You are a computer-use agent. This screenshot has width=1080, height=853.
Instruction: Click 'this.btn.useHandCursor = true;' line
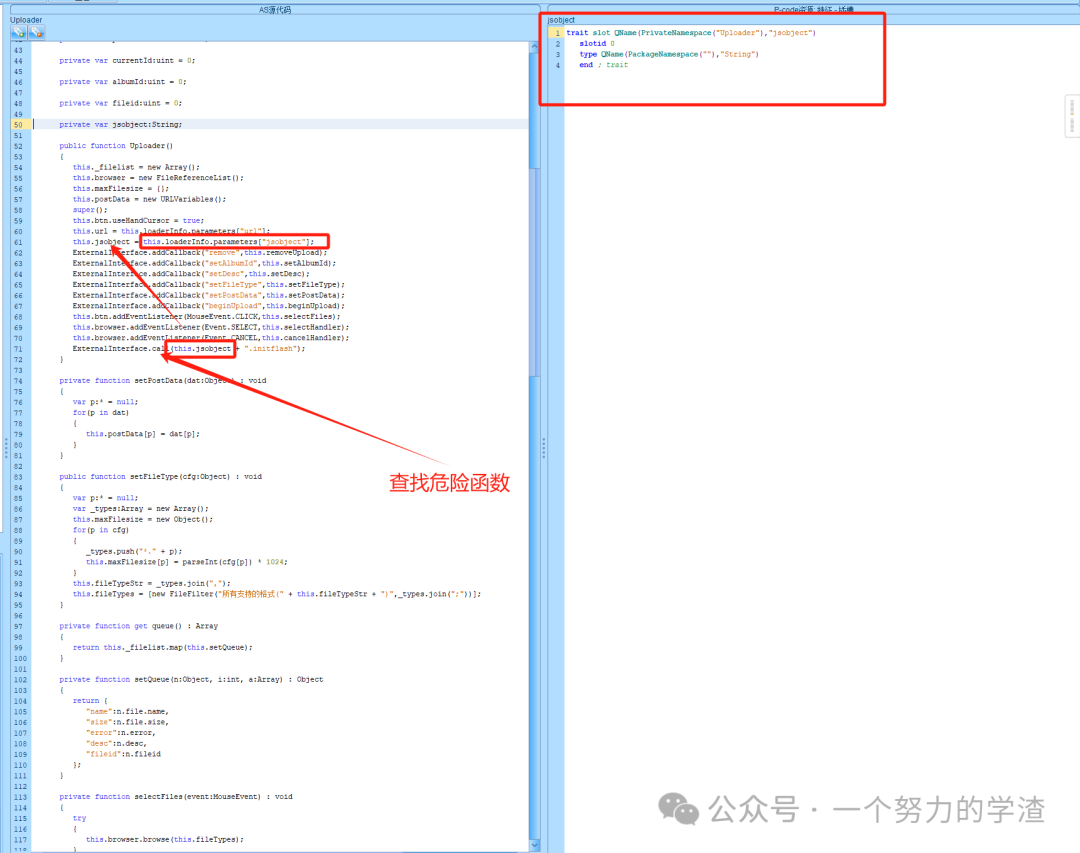(x=138, y=220)
